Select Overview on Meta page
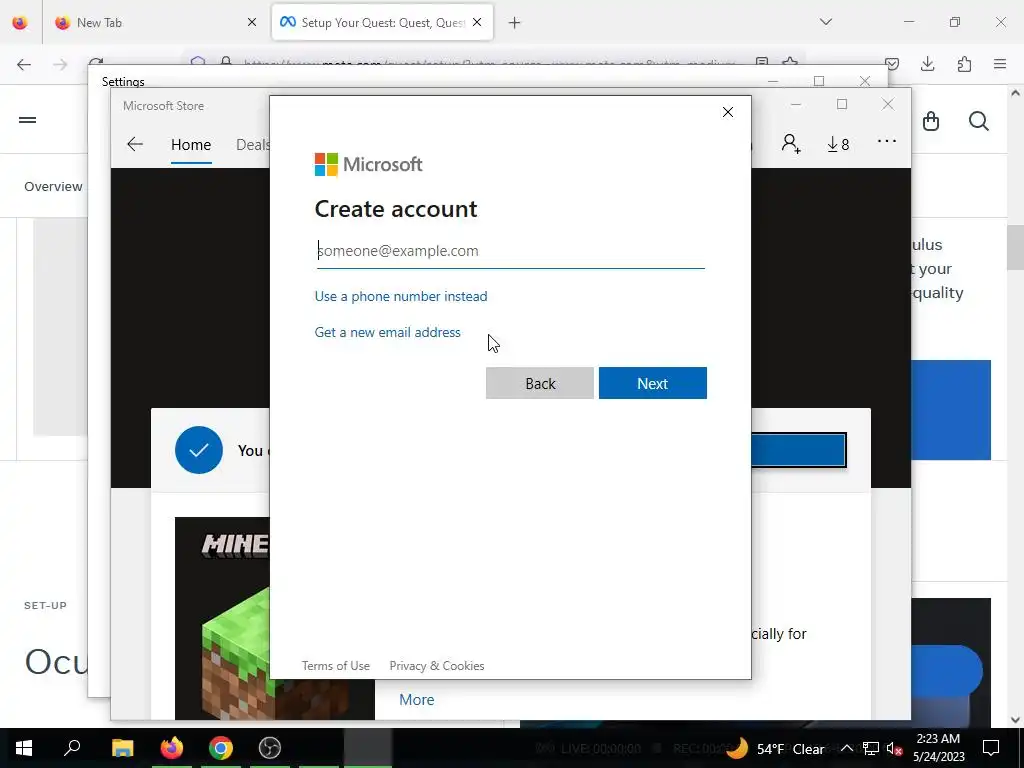1024x768 pixels. tap(54, 187)
